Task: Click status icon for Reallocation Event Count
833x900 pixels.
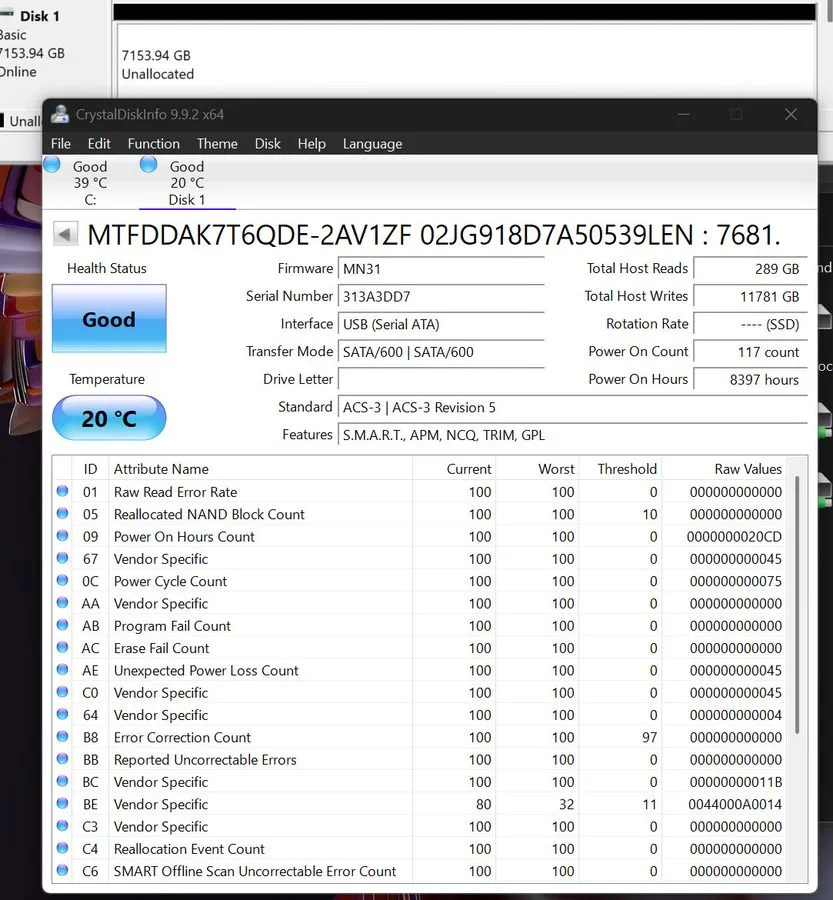Action: [63, 848]
